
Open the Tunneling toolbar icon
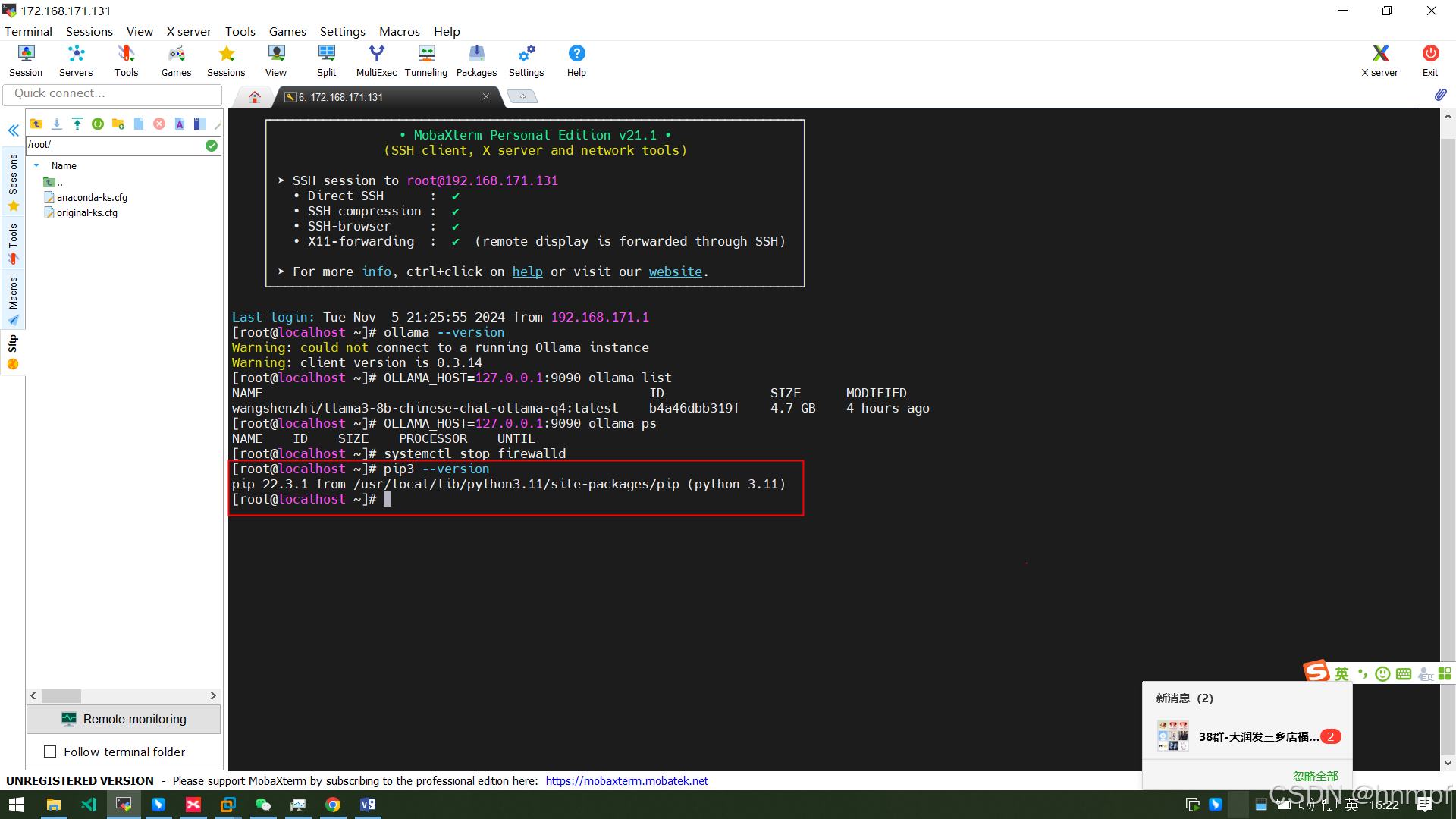tap(426, 60)
